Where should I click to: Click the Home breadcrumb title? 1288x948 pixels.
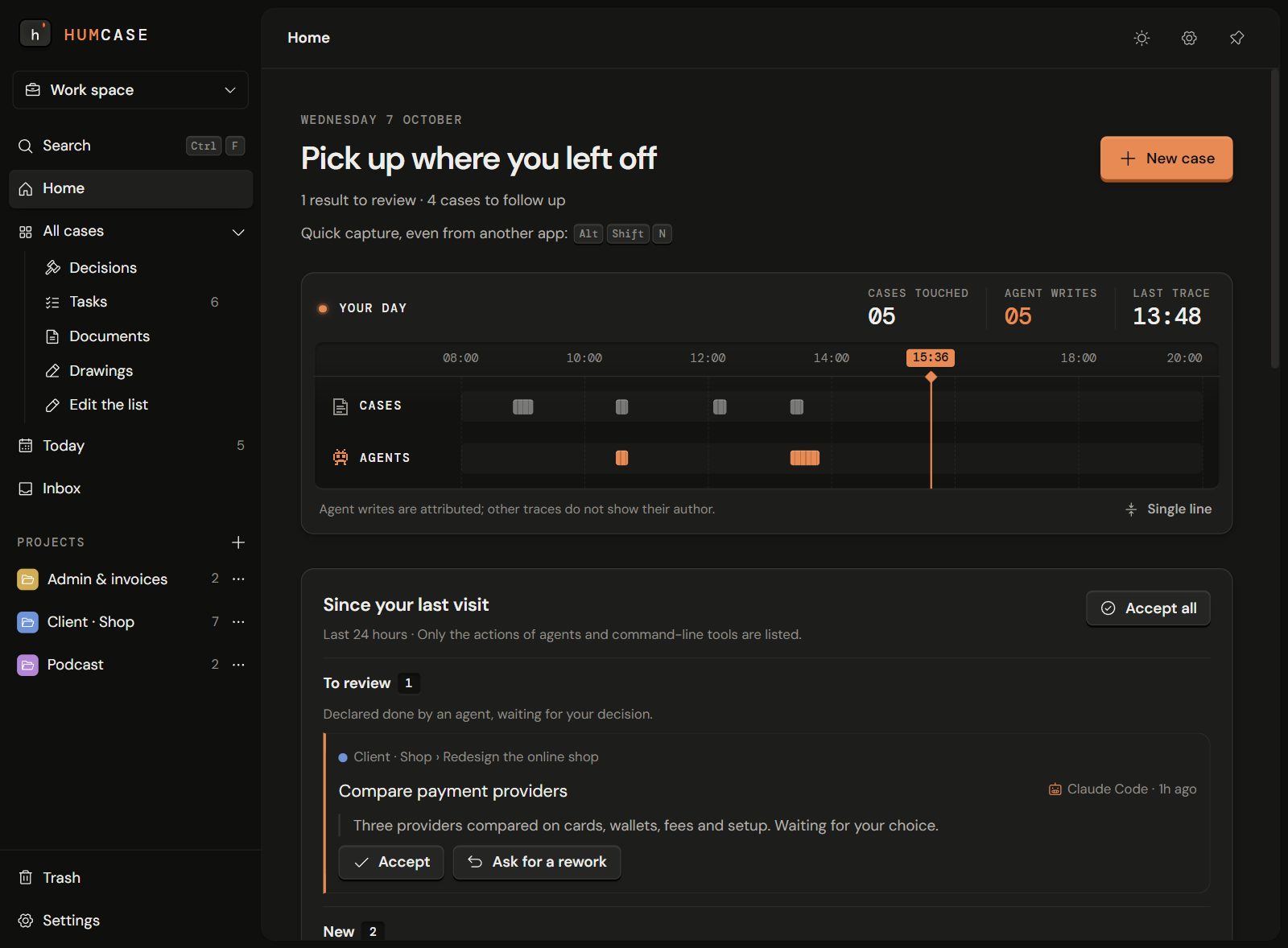point(308,38)
